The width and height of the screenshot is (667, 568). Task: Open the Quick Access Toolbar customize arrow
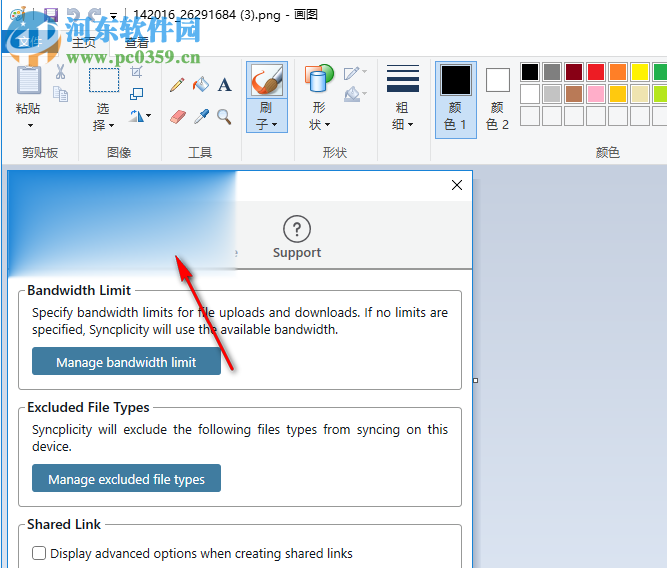114,16
